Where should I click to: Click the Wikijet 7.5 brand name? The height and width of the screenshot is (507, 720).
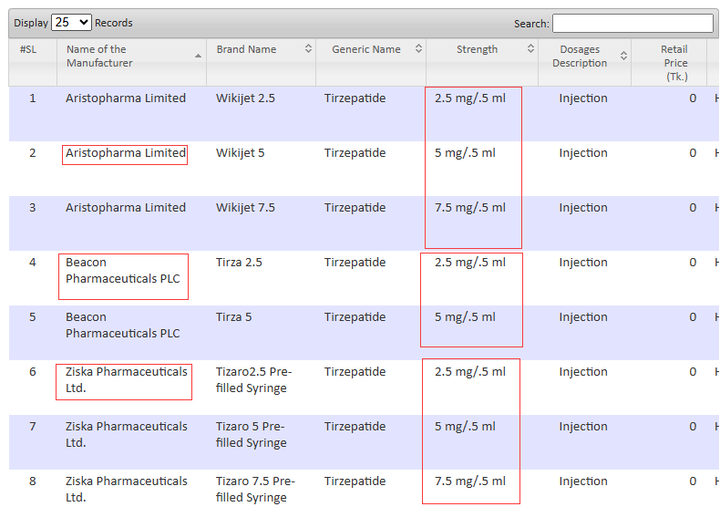pos(245,208)
